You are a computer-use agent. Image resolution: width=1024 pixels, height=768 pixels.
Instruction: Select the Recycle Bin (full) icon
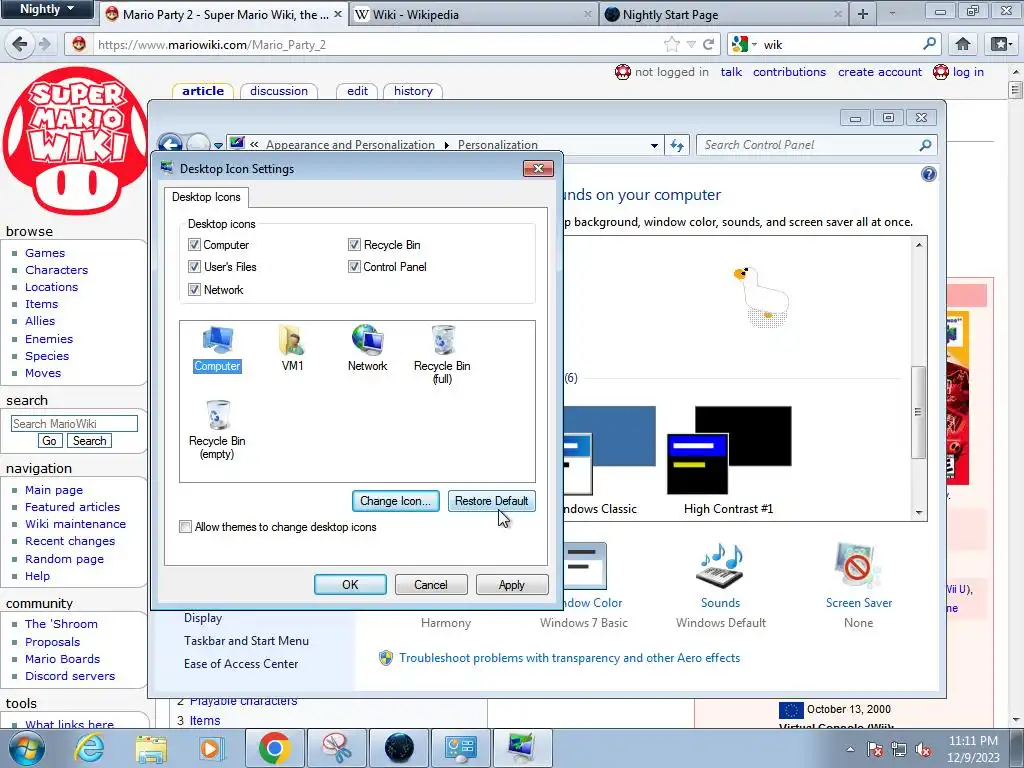click(442, 355)
